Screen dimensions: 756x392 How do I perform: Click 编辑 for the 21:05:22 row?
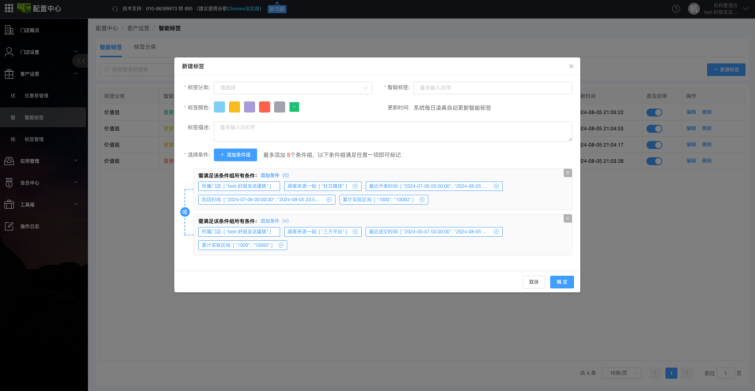pos(691,112)
